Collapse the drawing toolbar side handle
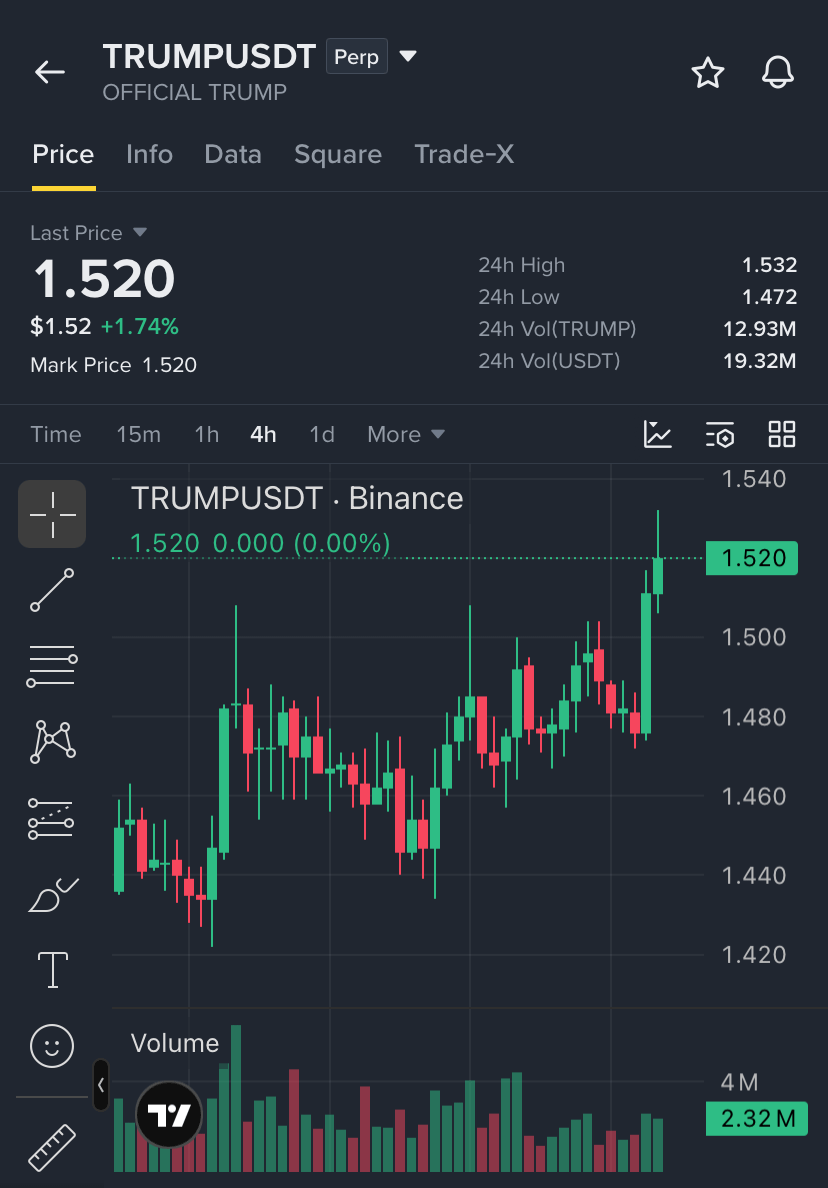 (101, 1085)
